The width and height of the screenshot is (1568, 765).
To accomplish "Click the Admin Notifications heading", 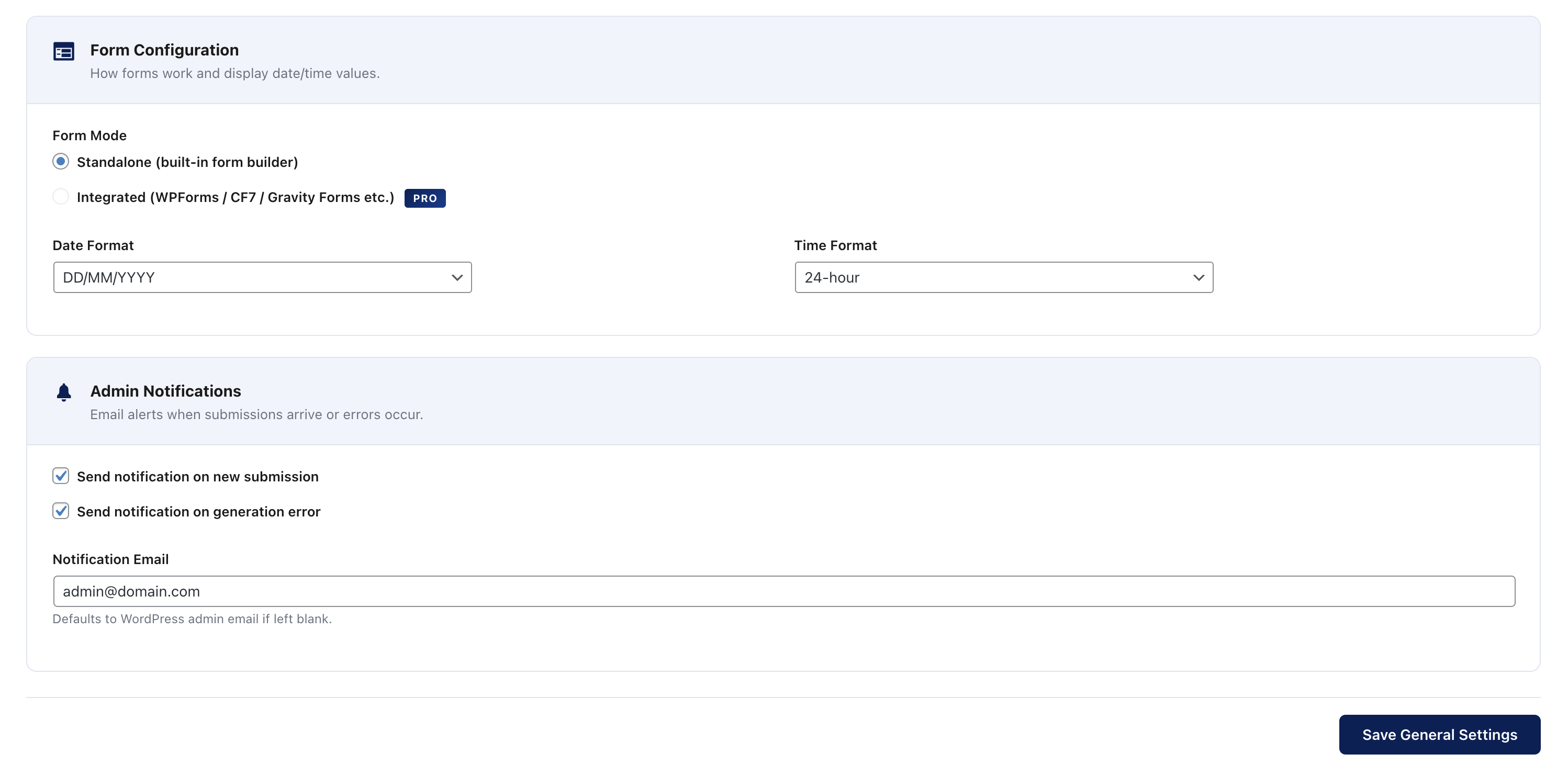I will [165, 391].
